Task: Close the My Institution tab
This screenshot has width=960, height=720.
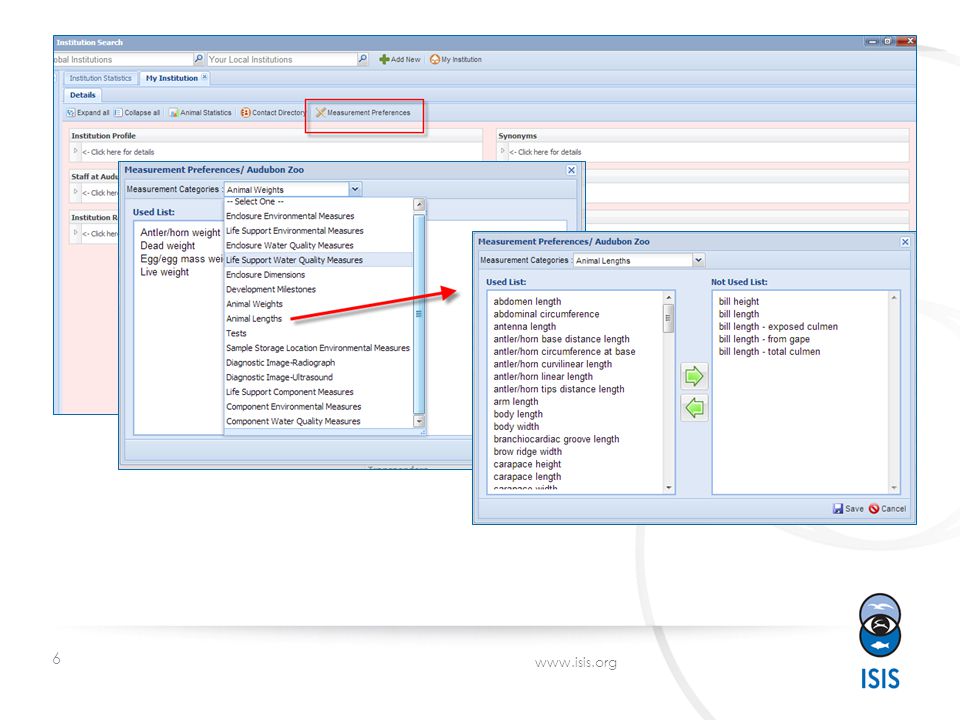Action: coord(204,77)
